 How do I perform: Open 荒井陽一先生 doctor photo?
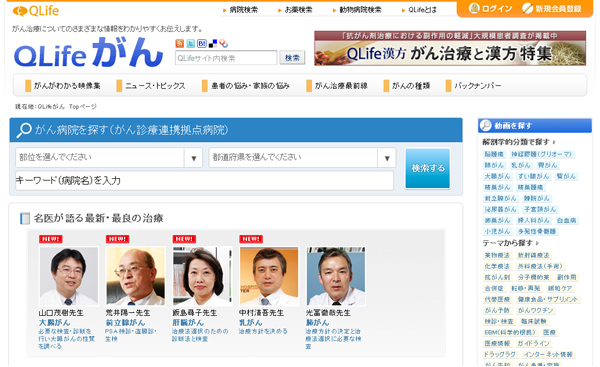click(135, 276)
